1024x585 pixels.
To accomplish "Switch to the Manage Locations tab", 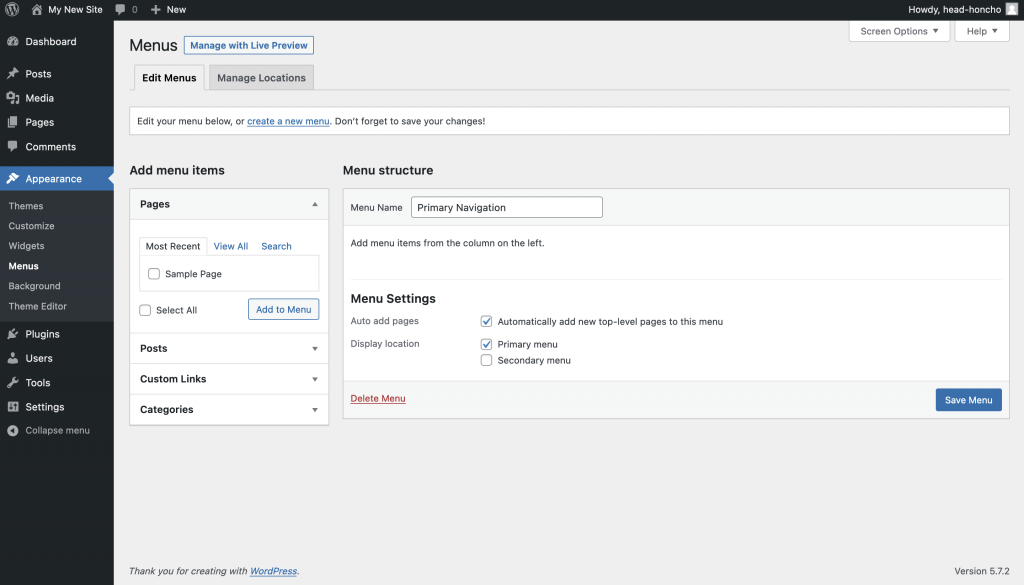I will [x=261, y=78].
